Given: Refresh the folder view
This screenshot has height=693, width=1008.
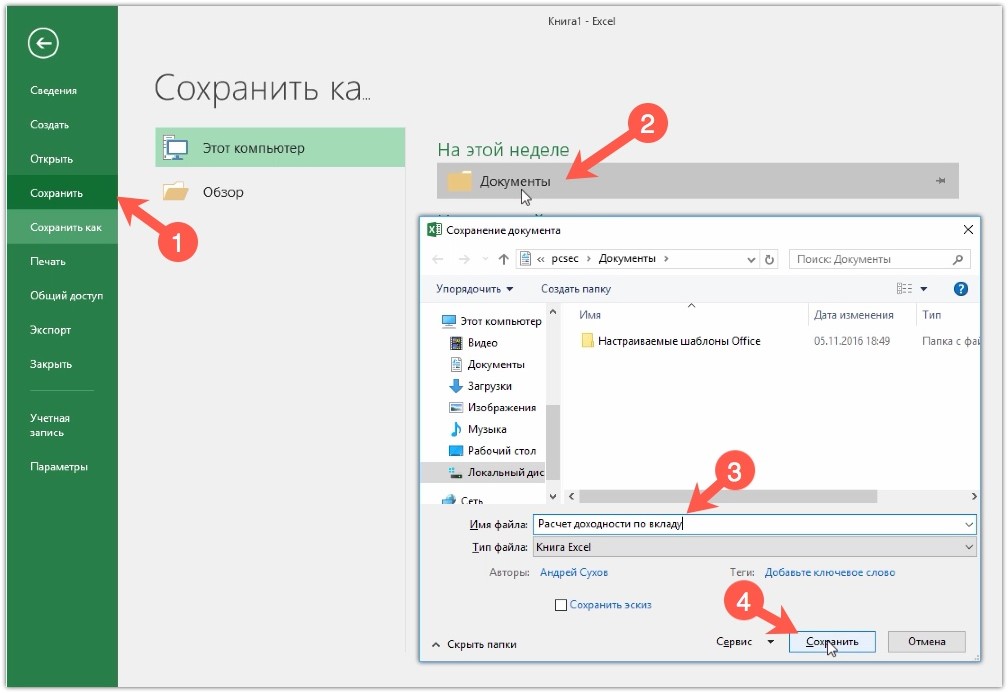Looking at the screenshot, I should pos(769,260).
